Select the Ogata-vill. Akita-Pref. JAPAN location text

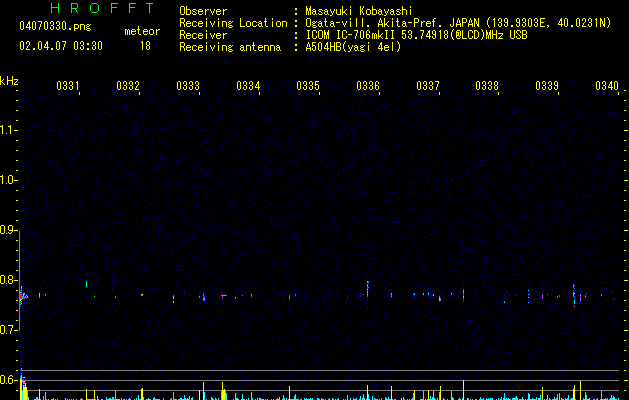pos(458,23)
